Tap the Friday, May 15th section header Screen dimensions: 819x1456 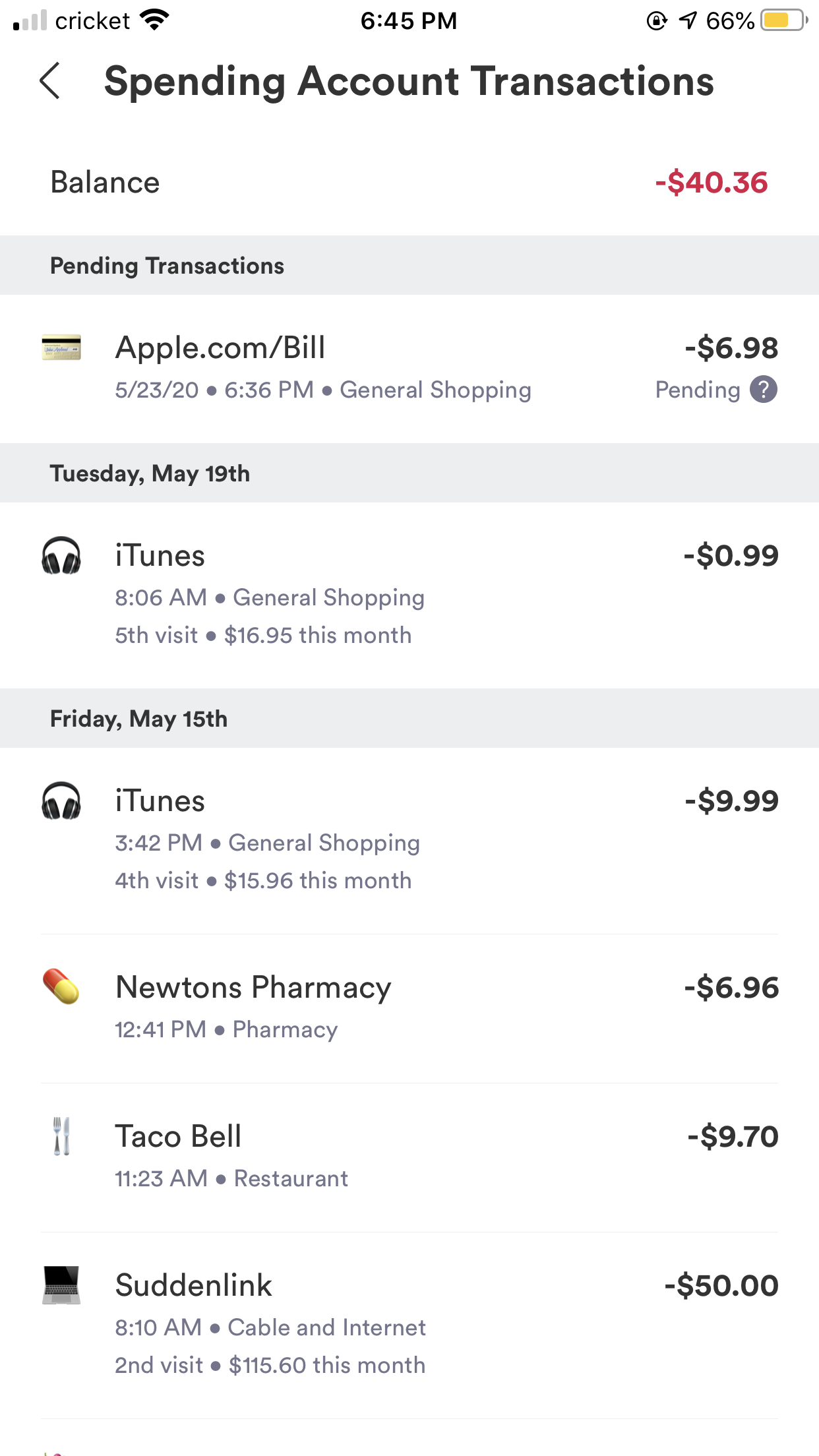pyautogui.click(x=139, y=719)
